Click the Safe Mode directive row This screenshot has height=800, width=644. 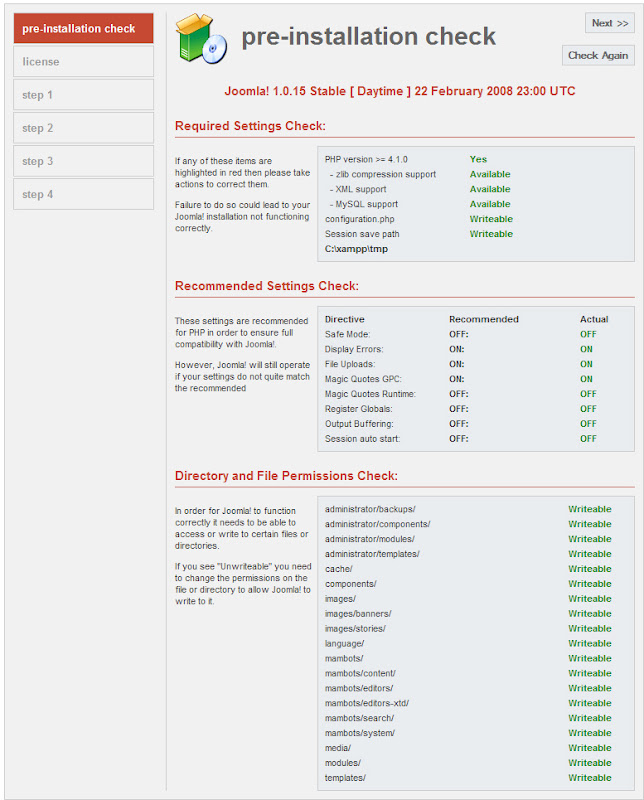[348, 335]
